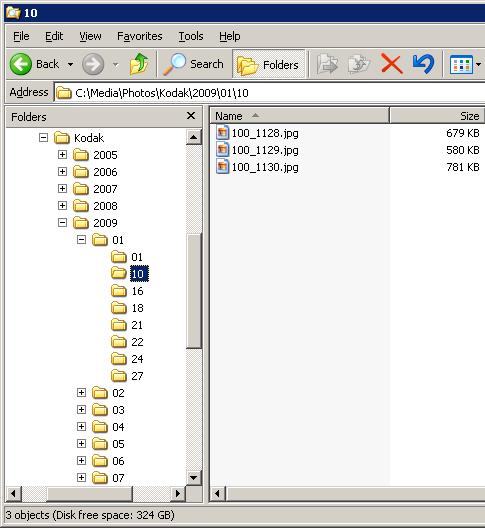The height and width of the screenshot is (528, 485).
Task: Click the green Back arrow button
Action: (21, 64)
